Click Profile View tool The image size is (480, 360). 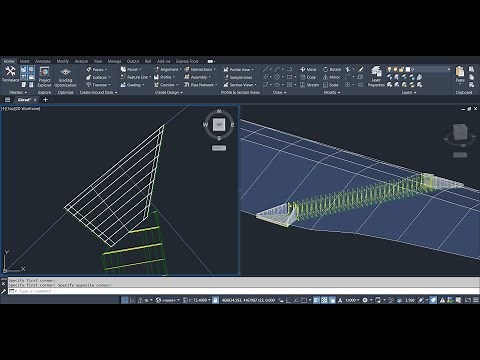pos(238,69)
